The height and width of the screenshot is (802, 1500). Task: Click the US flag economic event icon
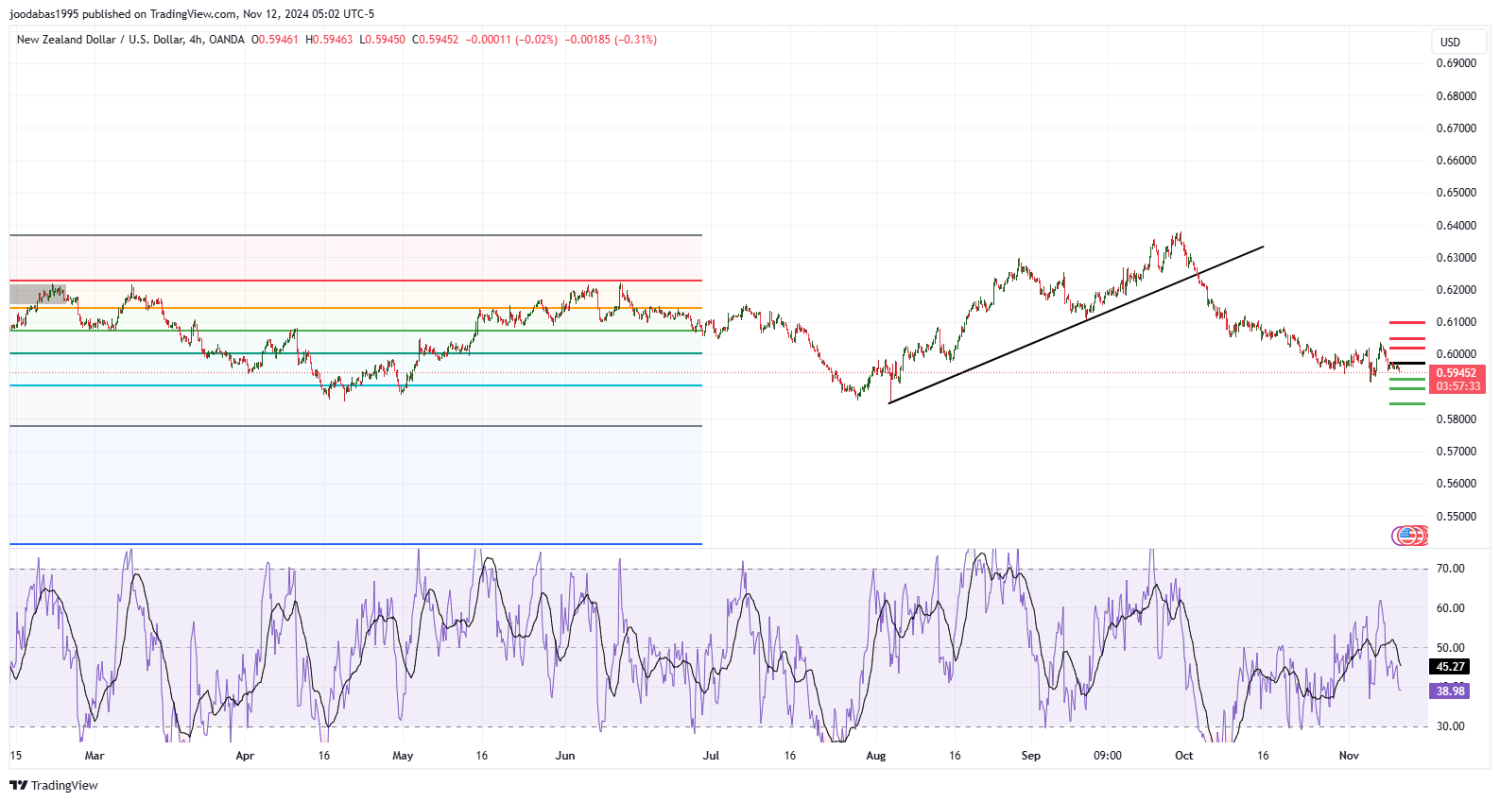point(1406,536)
